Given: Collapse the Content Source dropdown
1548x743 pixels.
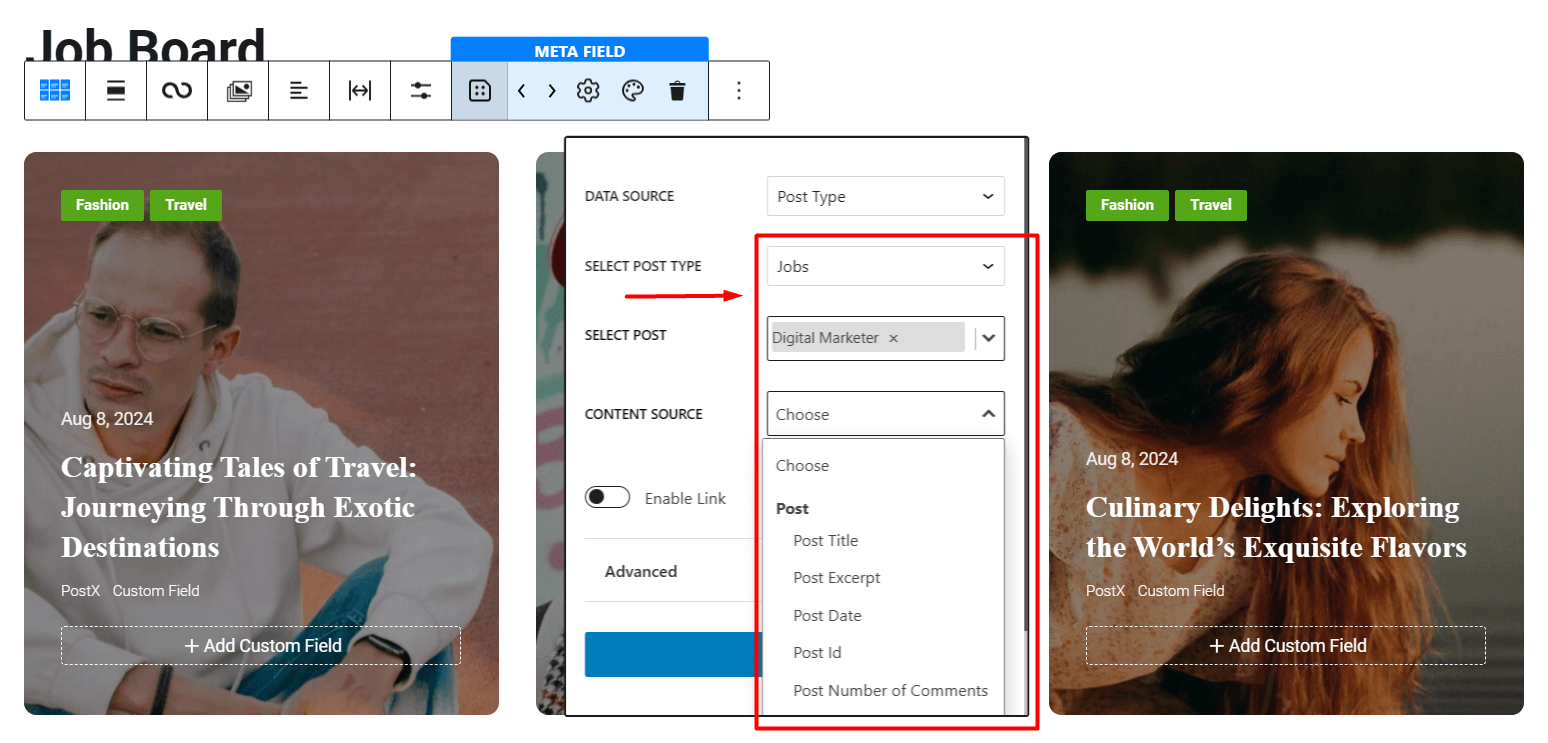Looking at the screenshot, I should 884,413.
